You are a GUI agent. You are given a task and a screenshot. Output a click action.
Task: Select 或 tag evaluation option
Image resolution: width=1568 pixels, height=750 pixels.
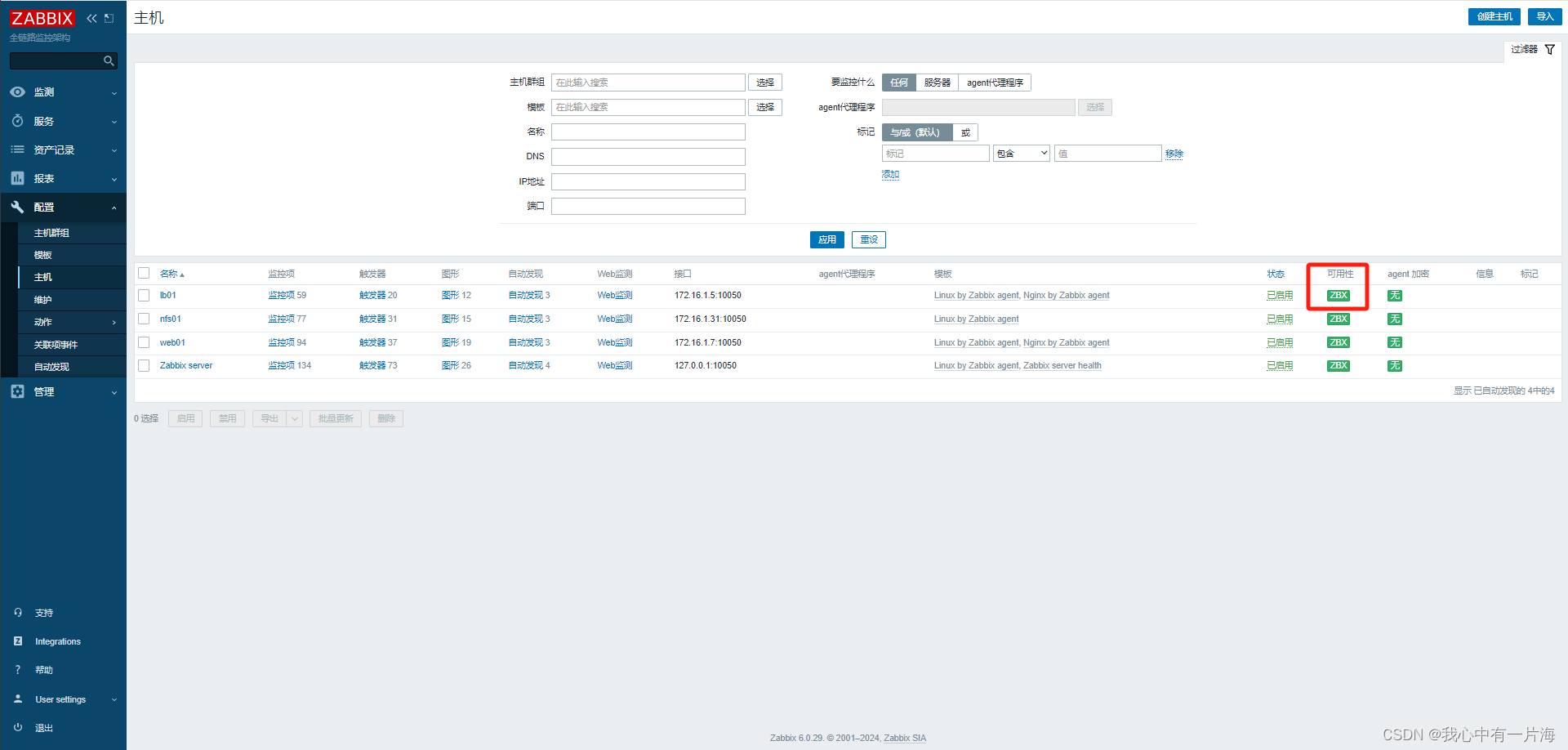click(x=965, y=132)
